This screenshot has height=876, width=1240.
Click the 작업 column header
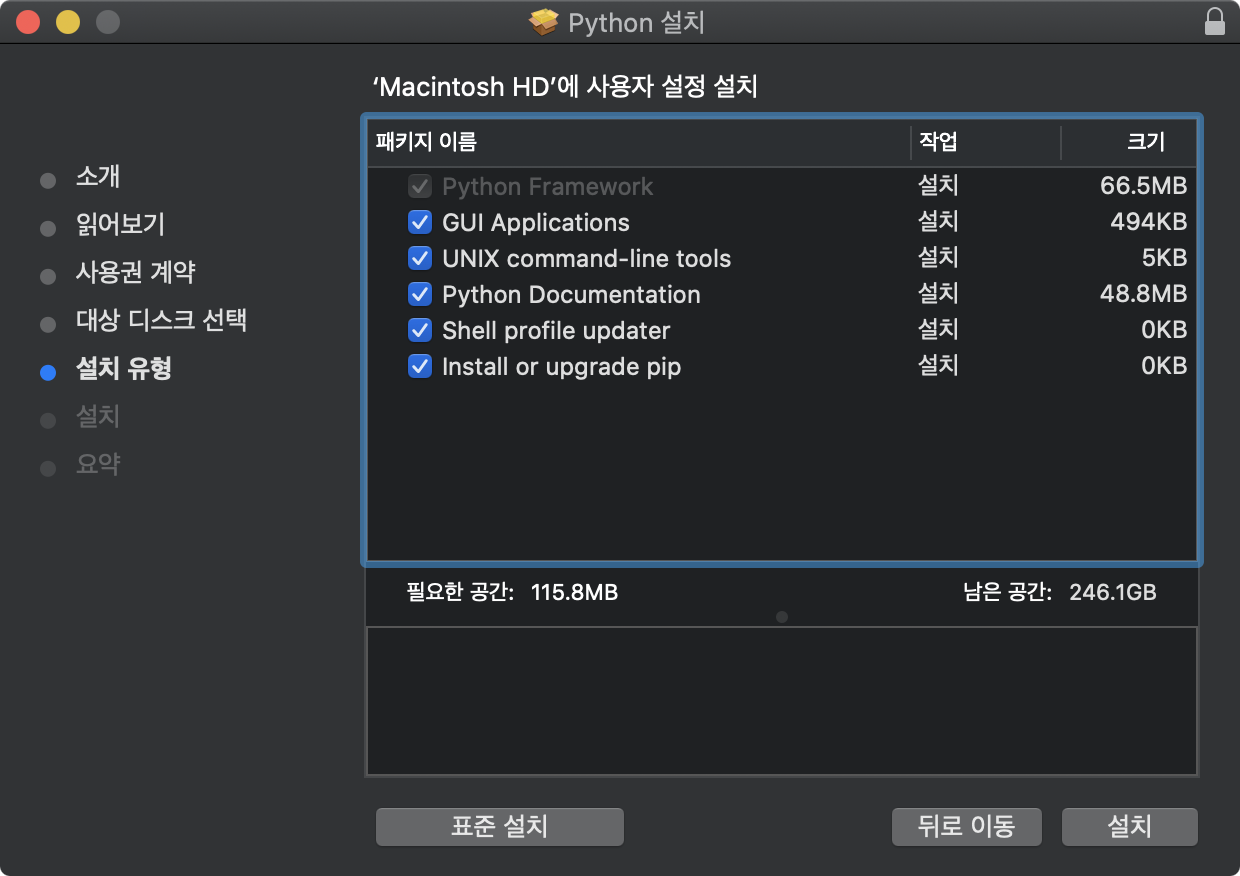[x=985, y=142]
